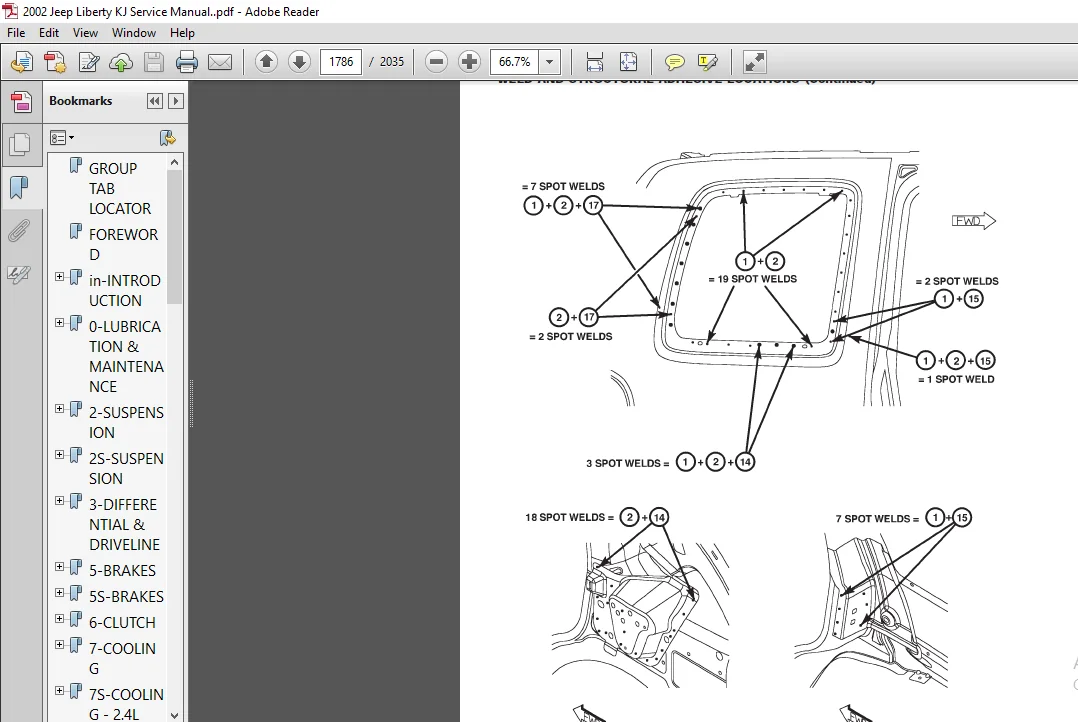Click the Email envelope icon
This screenshot has width=1078, height=722.
220,63
